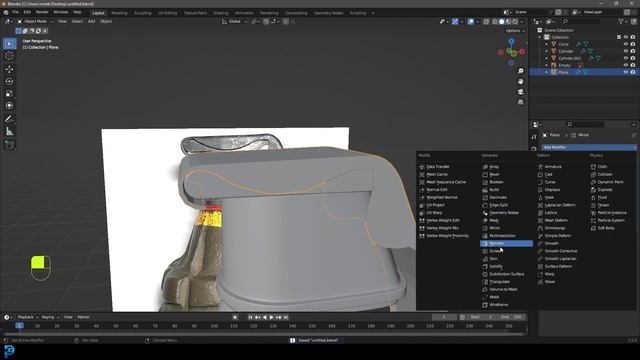640x360 pixels.
Task: Select the Measure tool in the toolbar
Action: (9, 131)
